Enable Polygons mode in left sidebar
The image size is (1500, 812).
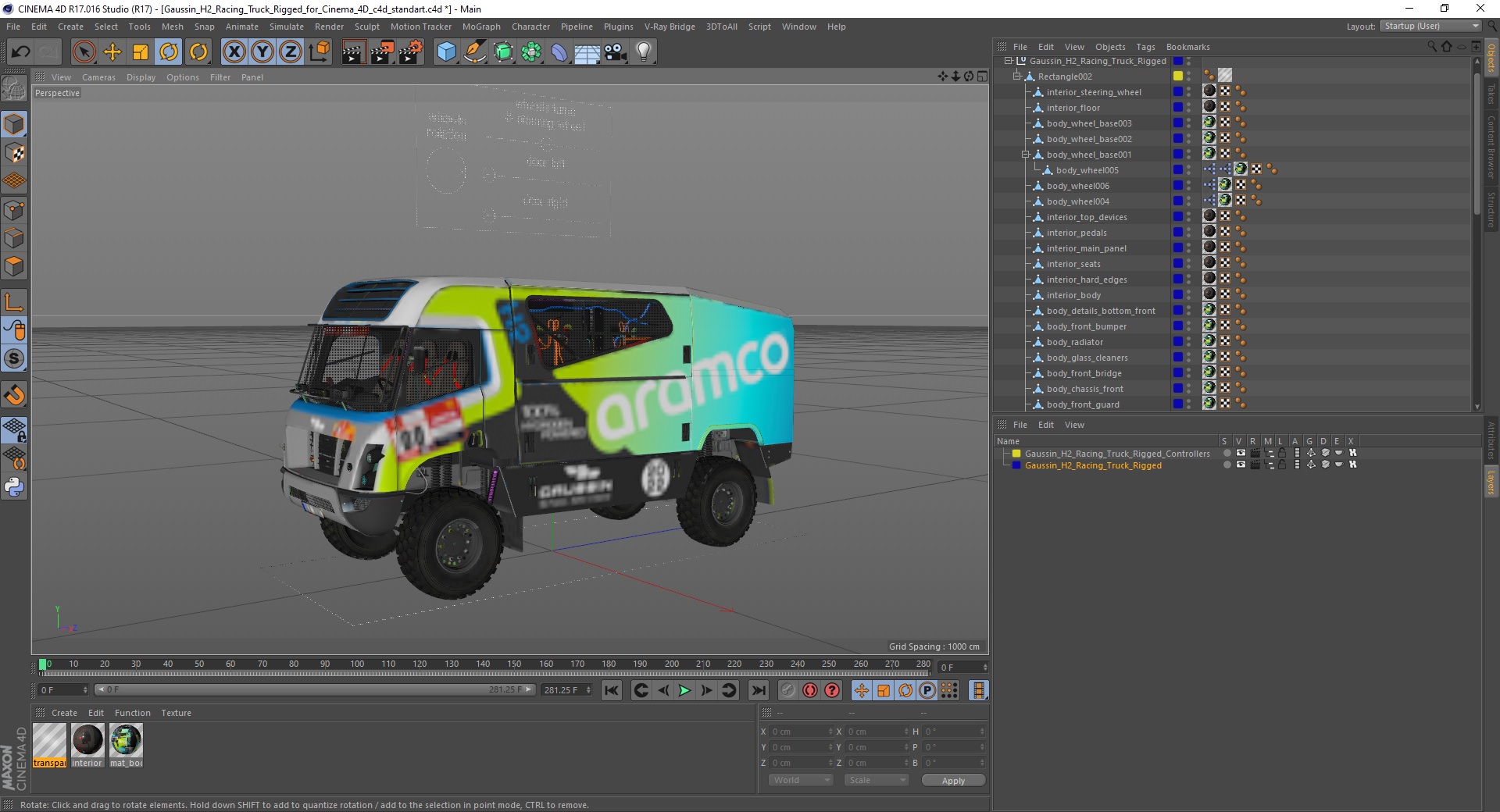(14, 267)
